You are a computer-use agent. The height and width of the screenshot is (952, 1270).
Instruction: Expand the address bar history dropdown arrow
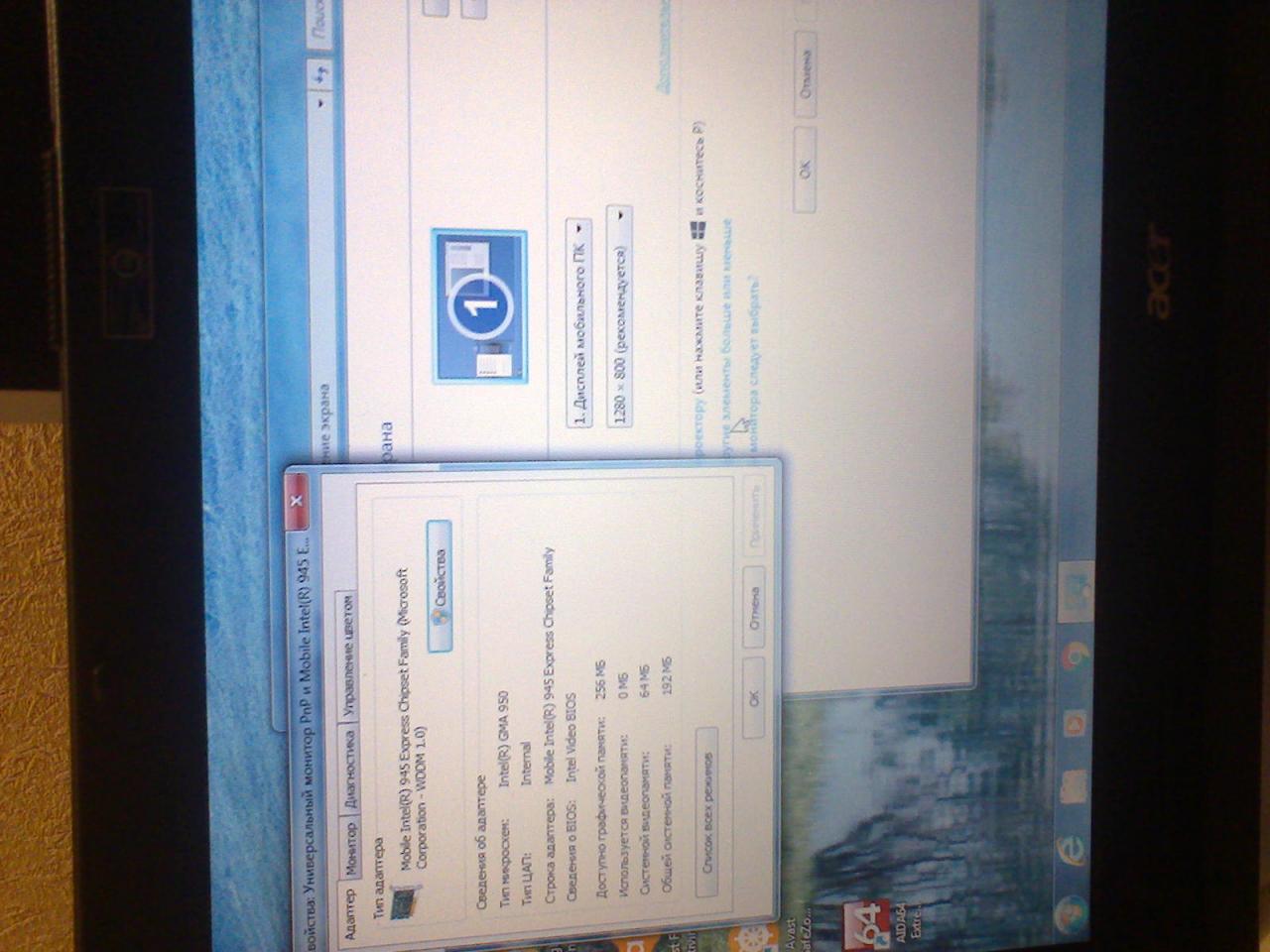320,102
